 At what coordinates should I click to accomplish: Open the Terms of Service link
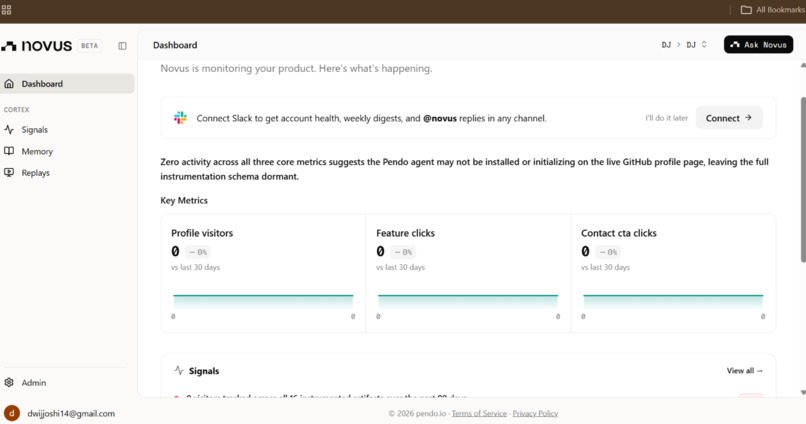pyautogui.click(x=479, y=413)
